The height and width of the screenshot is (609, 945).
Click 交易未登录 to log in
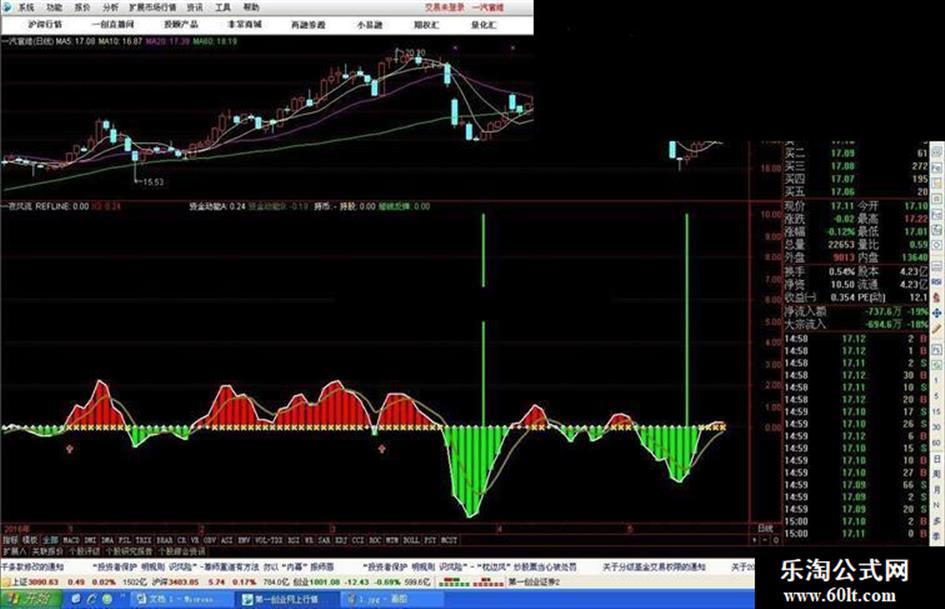[445, 7]
